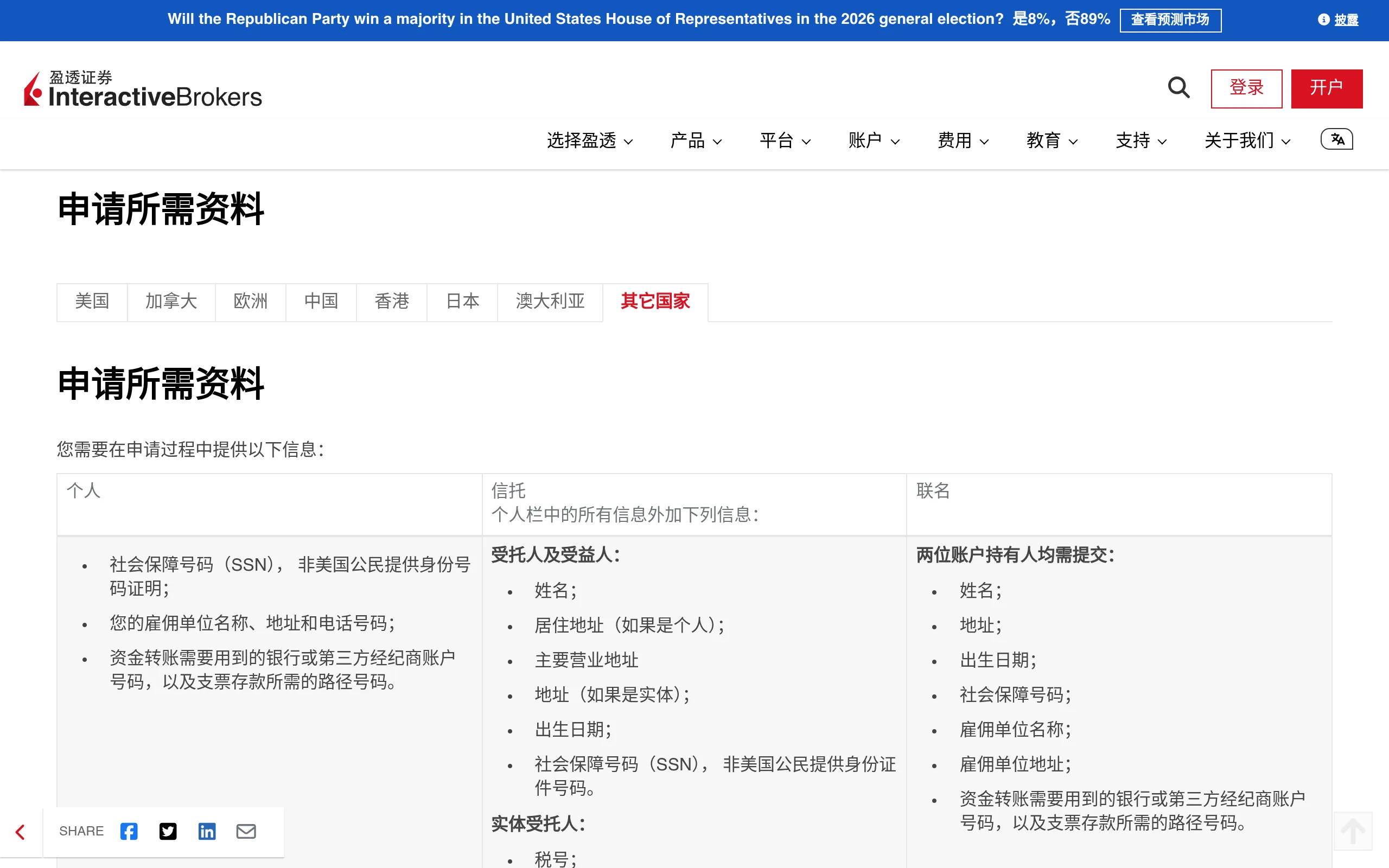This screenshot has width=1389, height=868.
Task: Switch to the 欧洲 tab
Action: 250,302
